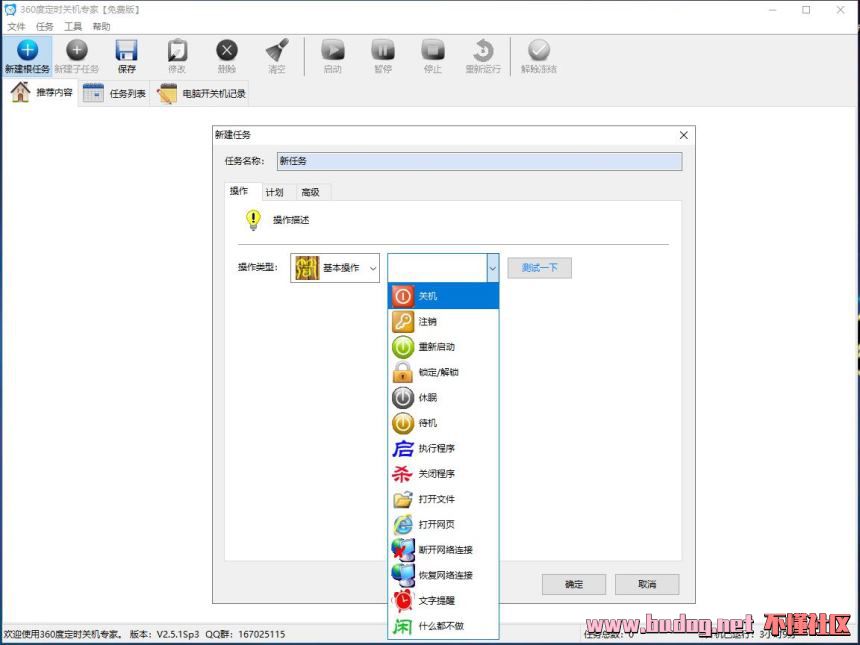Click the 新建根任务 toolbar icon
The height and width of the screenshot is (645, 860).
click(x=27, y=56)
